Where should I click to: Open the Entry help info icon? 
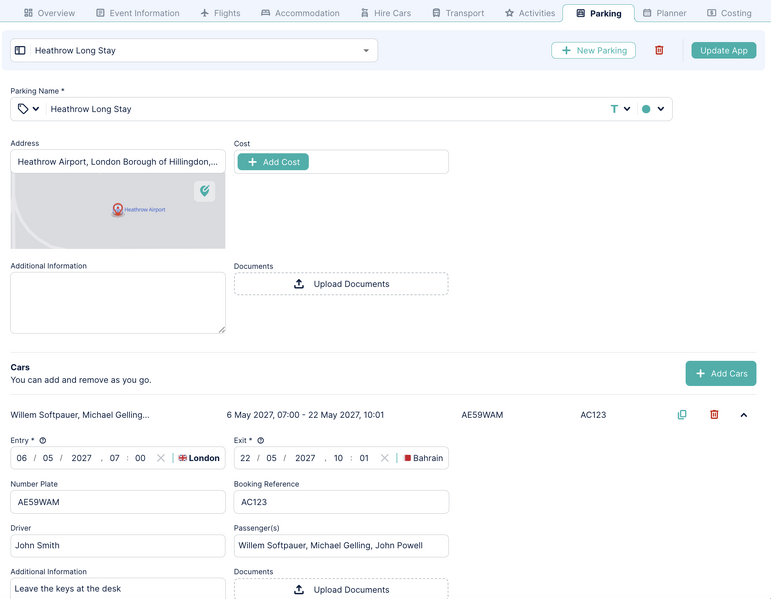click(x=42, y=441)
